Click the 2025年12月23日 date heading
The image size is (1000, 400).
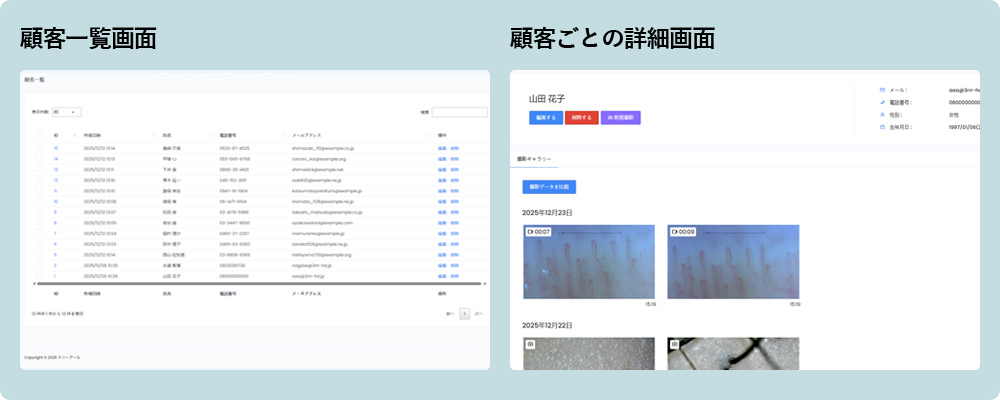(x=547, y=212)
